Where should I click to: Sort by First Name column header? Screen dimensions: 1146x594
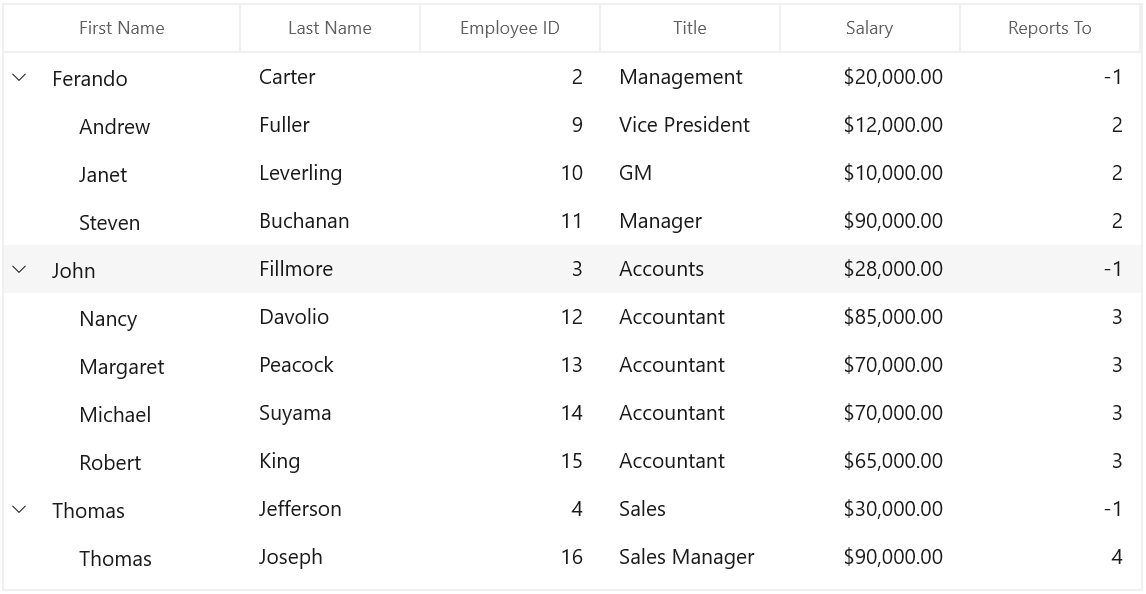(x=121, y=28)
